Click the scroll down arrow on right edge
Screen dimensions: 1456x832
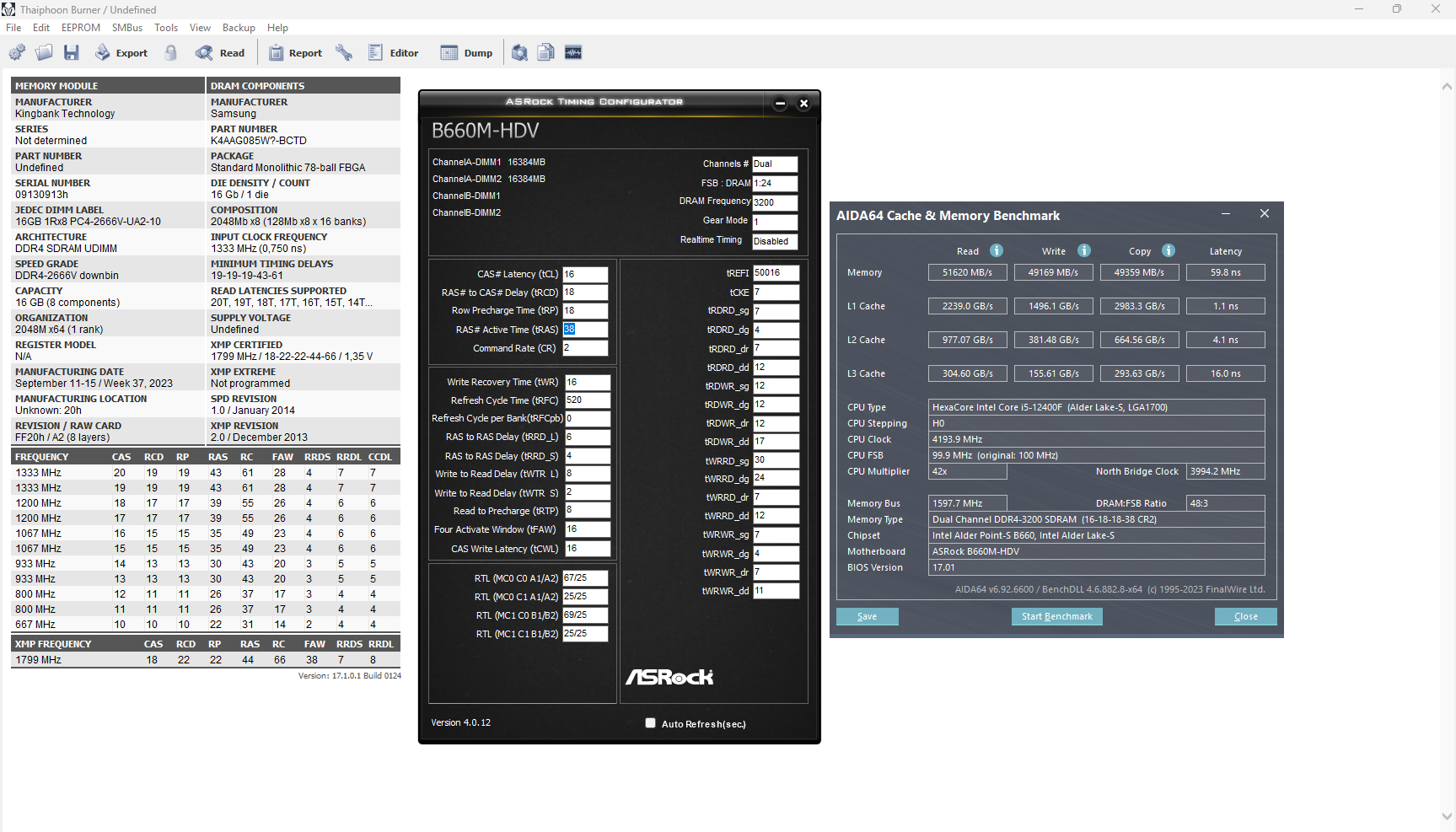1447,816
